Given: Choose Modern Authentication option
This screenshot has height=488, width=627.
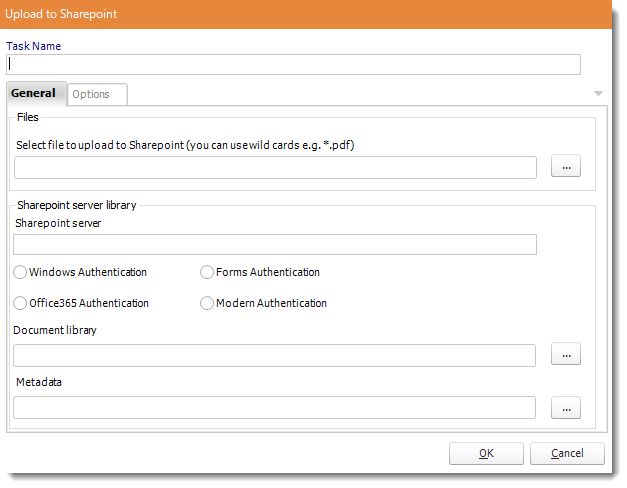Looking at the screenshot, I should [x=264, y=303].
